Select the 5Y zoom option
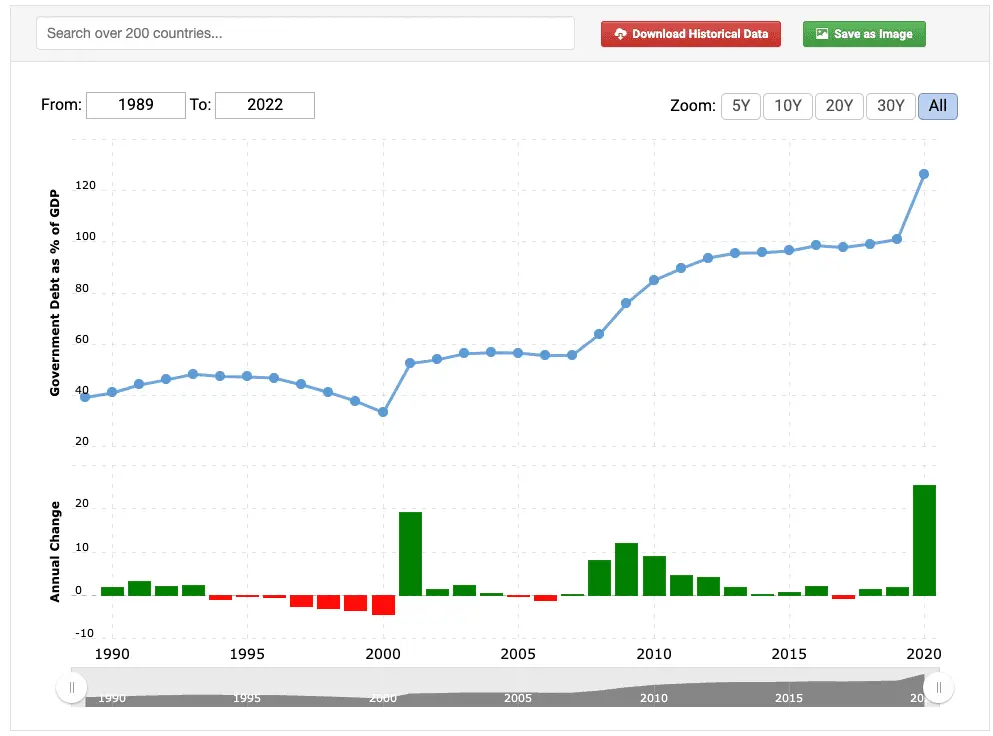993x736 pixels. [741, 105]
